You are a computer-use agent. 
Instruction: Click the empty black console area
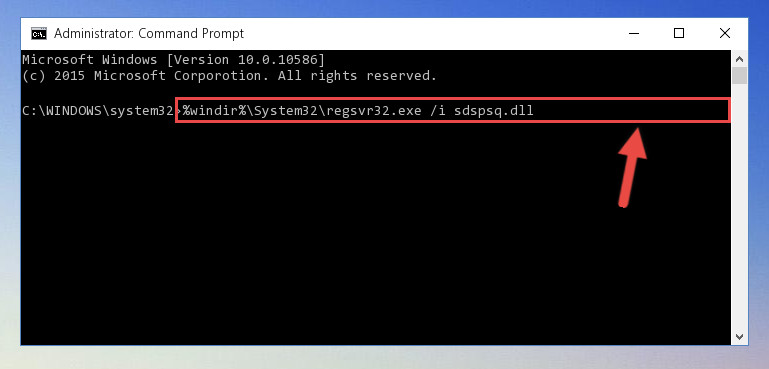[x=373, y=236]
